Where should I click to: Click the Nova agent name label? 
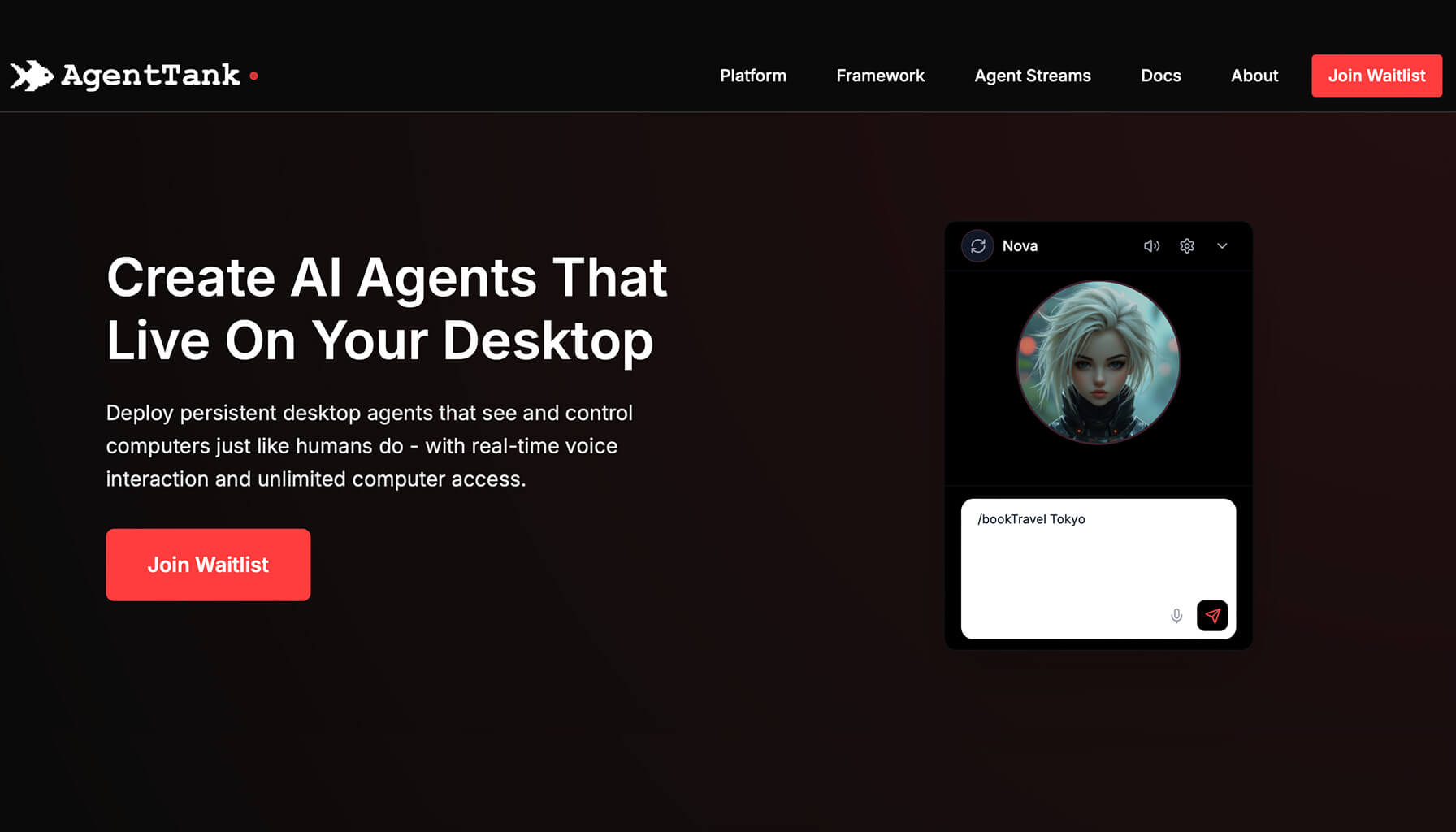1020,245
